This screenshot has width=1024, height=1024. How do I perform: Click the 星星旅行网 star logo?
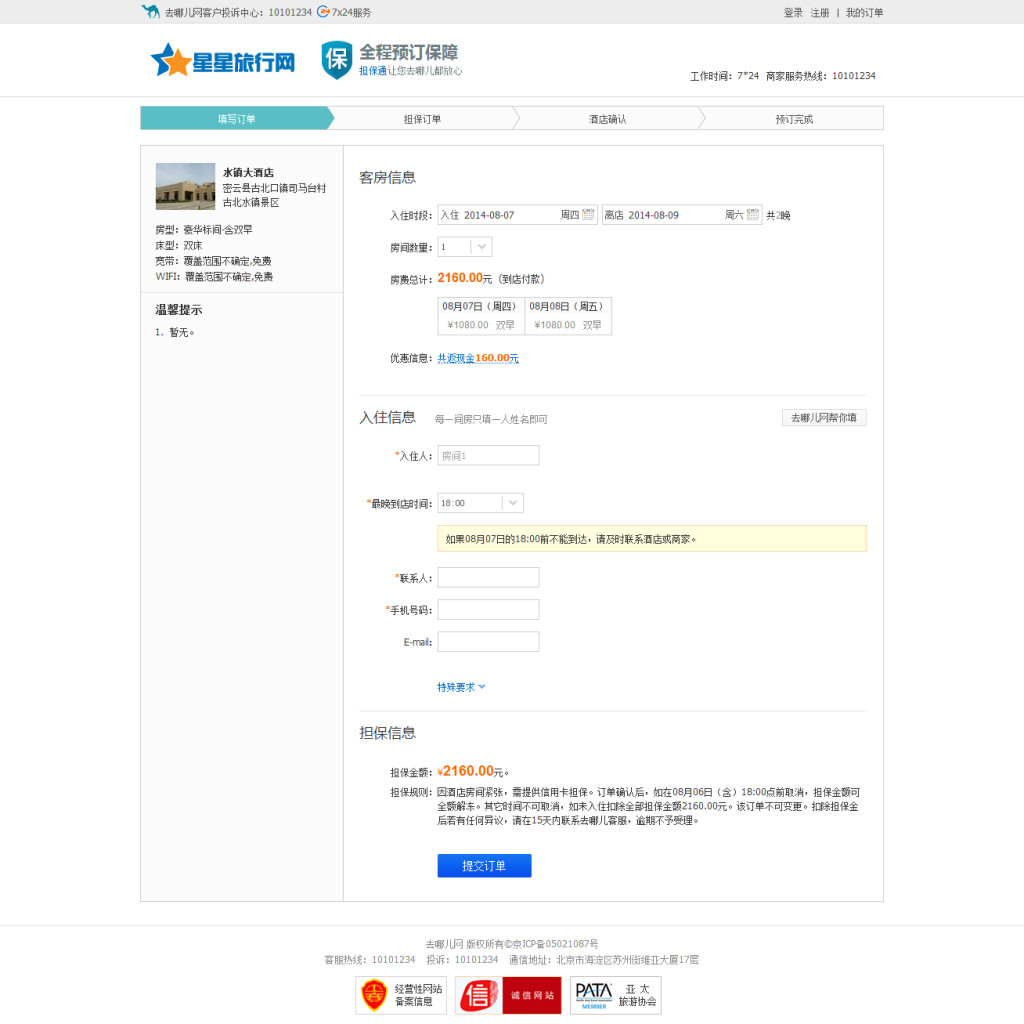tap(223, 61)
